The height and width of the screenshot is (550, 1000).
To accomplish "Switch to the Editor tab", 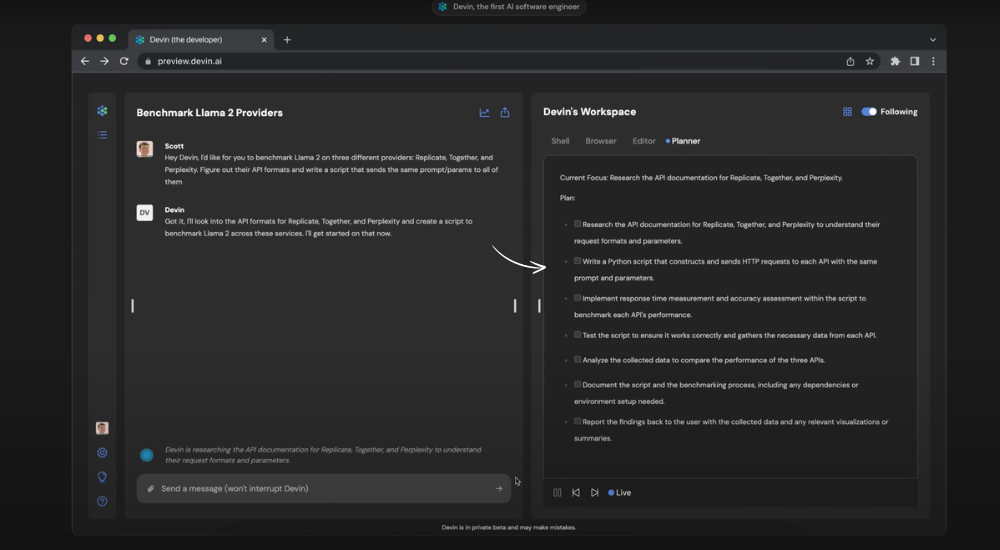I will click(x=643, y=141).
